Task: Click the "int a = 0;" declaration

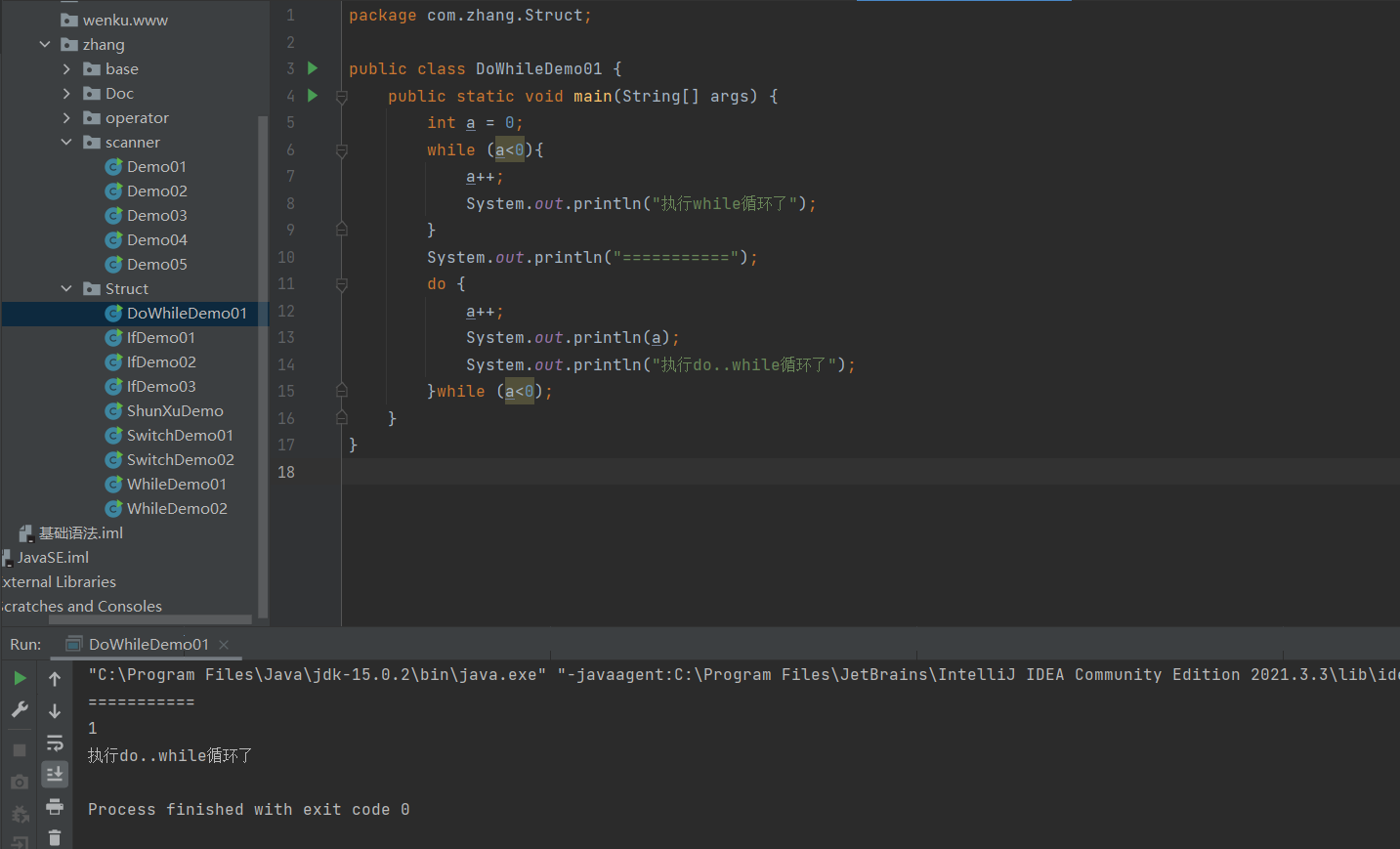Action: point(475,123)
